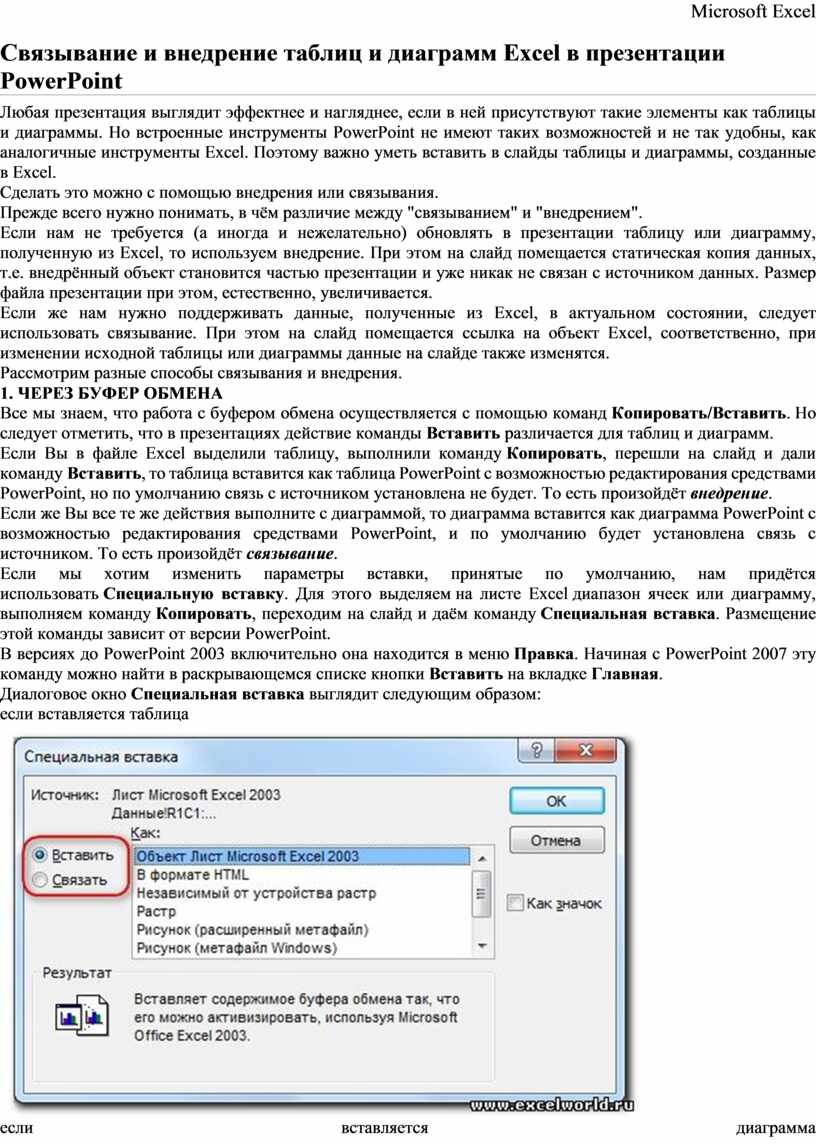Close the Специальная вставка dialog
This screenshot has width=816, height=1146.
[x=586, y=751]
